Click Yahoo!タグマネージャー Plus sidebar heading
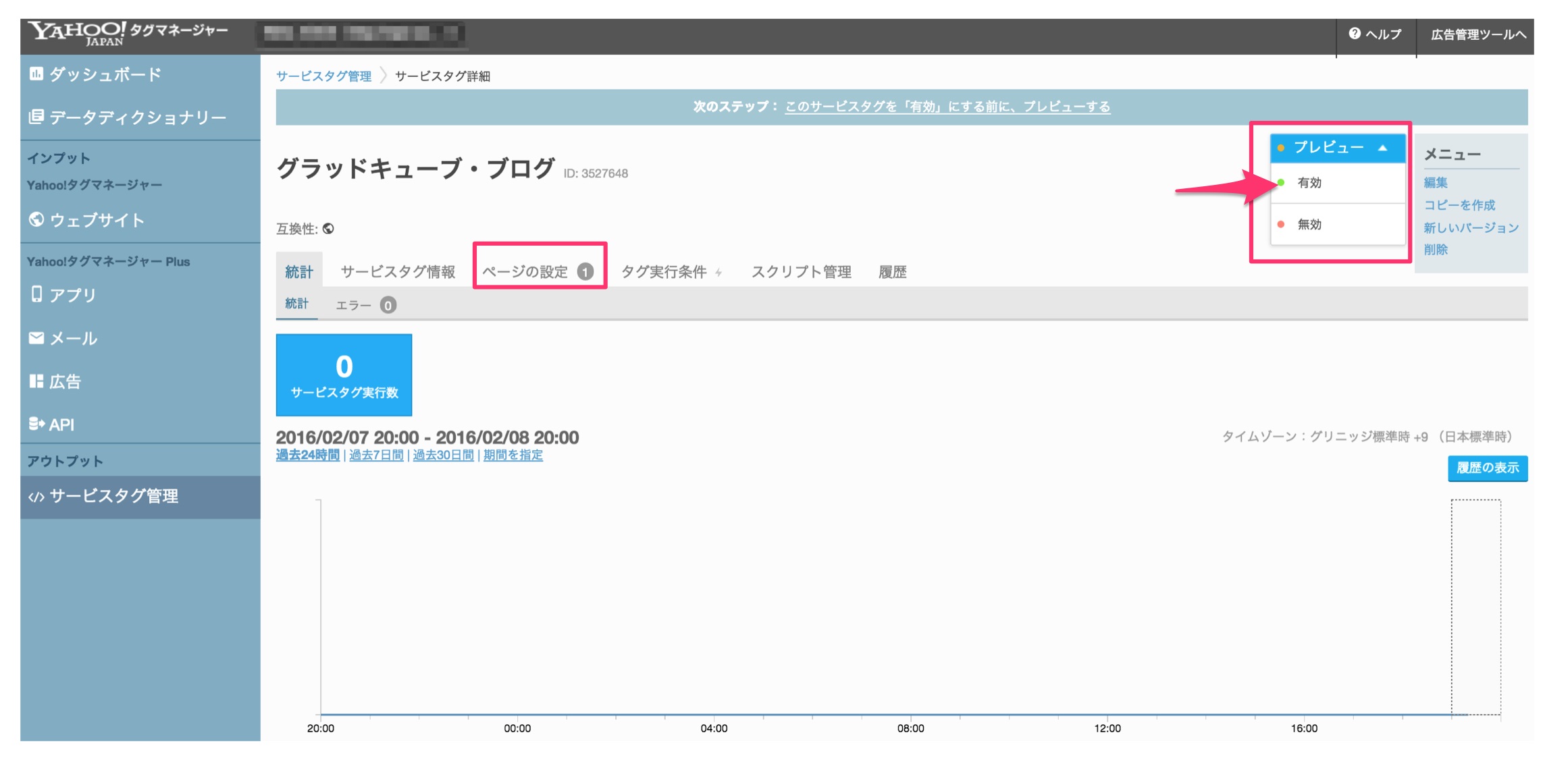Screen dimensions: 1568x768 [x=108, y=261]
